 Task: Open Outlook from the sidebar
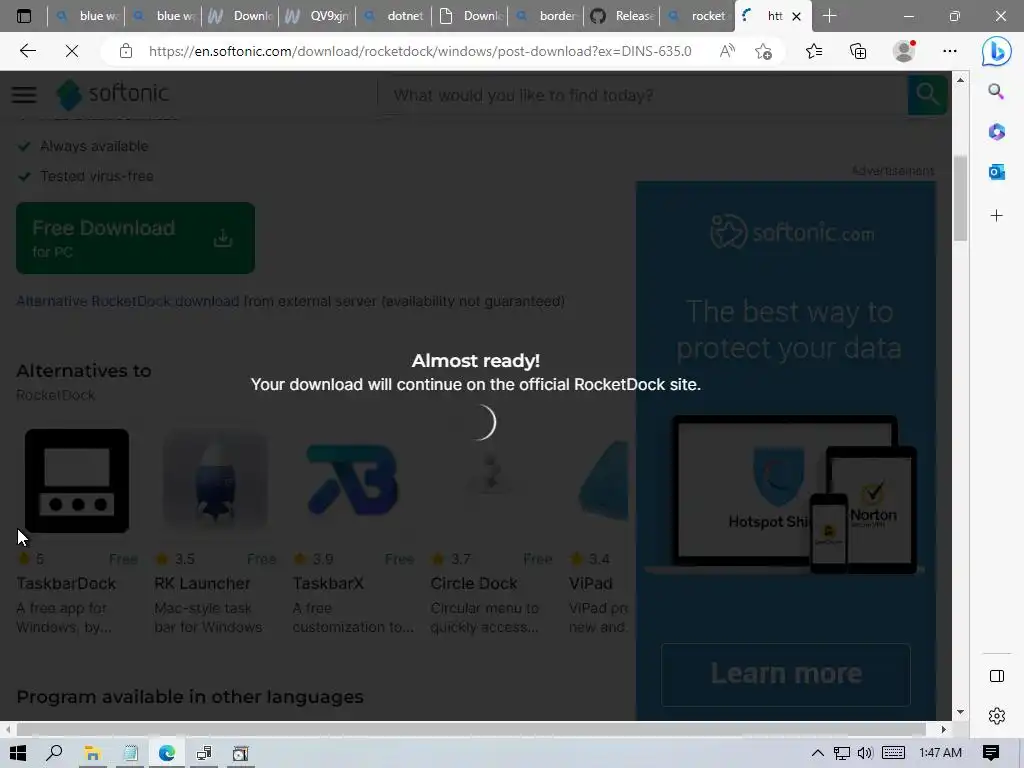click(x=996, y=172)
